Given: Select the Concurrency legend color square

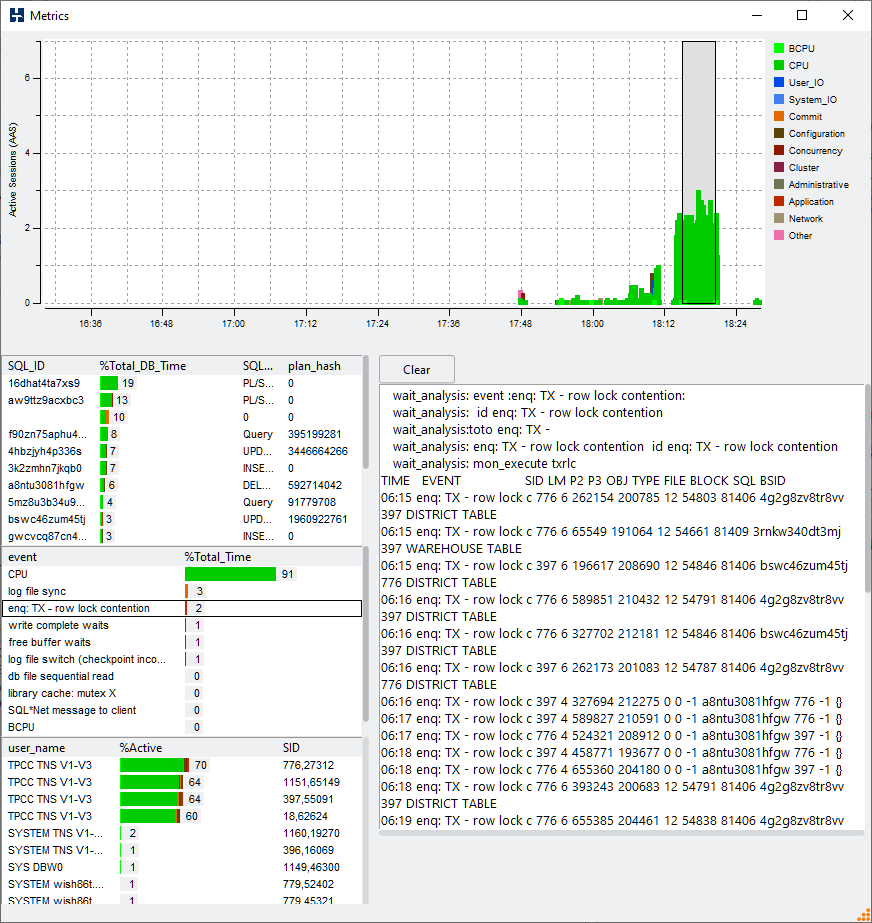Looking at the screenshot, I should (x=778, y=150).
